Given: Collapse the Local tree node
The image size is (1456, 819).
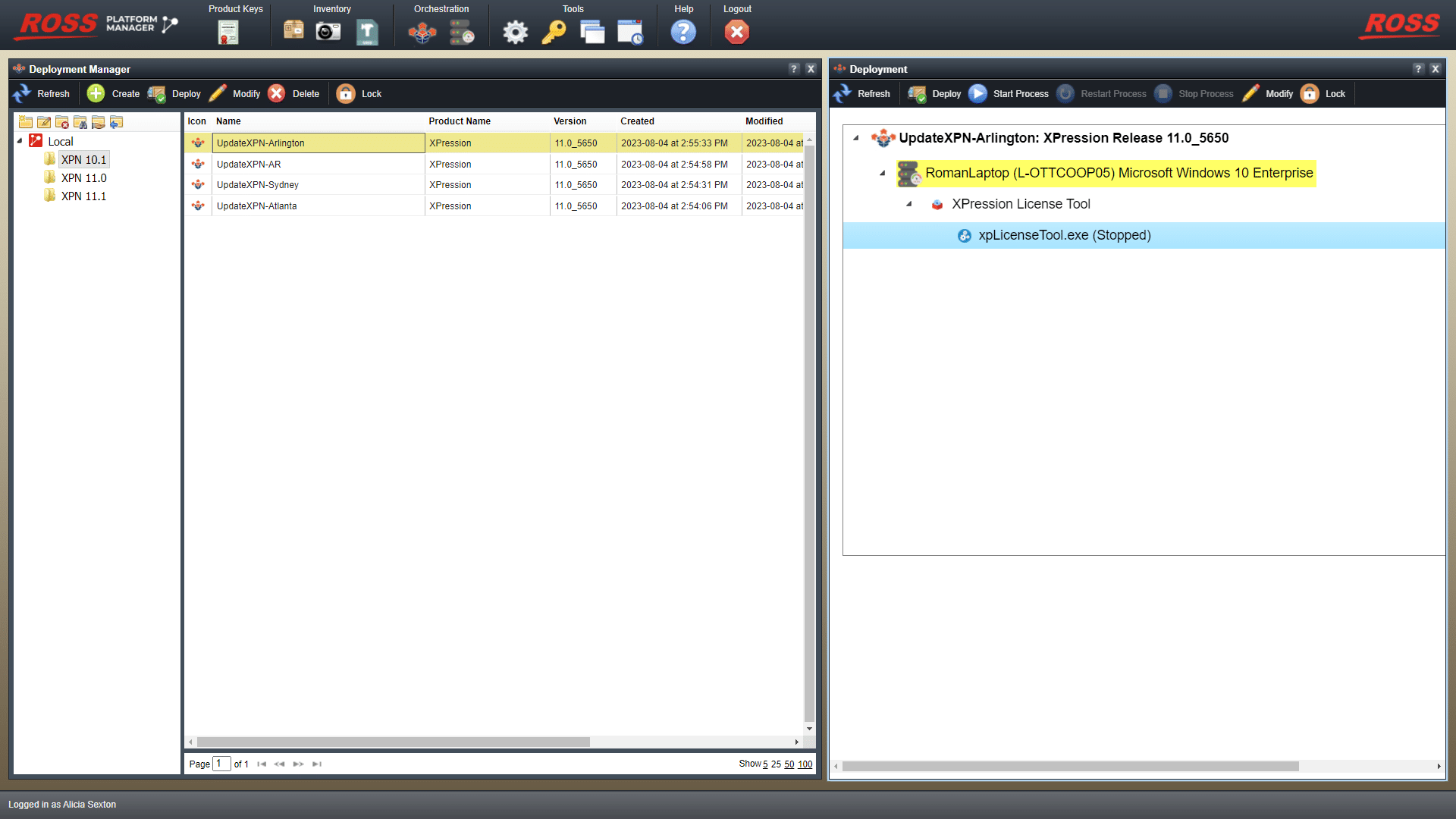Looking at the screenshot, I should tap(20, 141).
